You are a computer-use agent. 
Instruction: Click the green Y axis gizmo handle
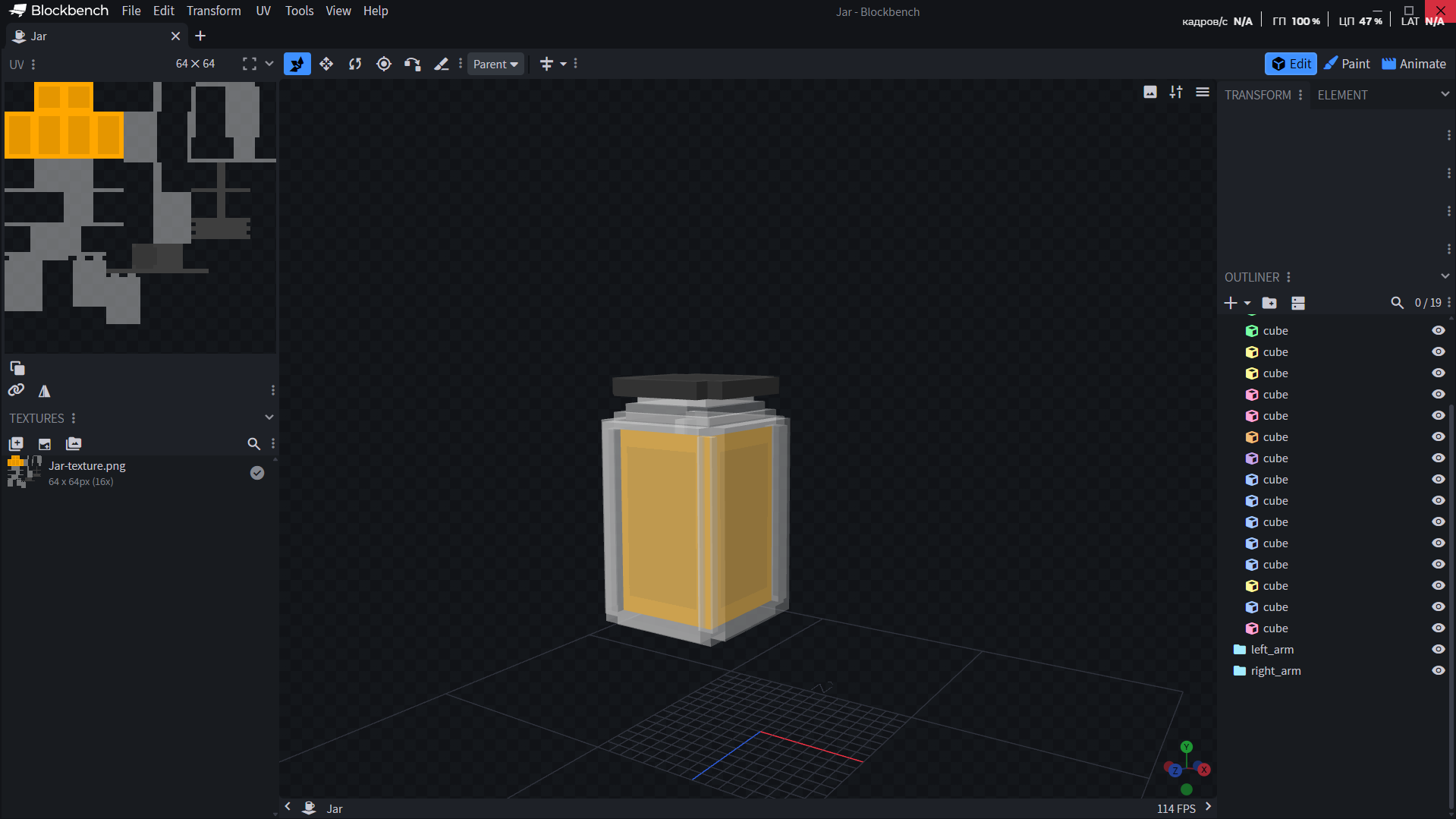coord(1187,747)
